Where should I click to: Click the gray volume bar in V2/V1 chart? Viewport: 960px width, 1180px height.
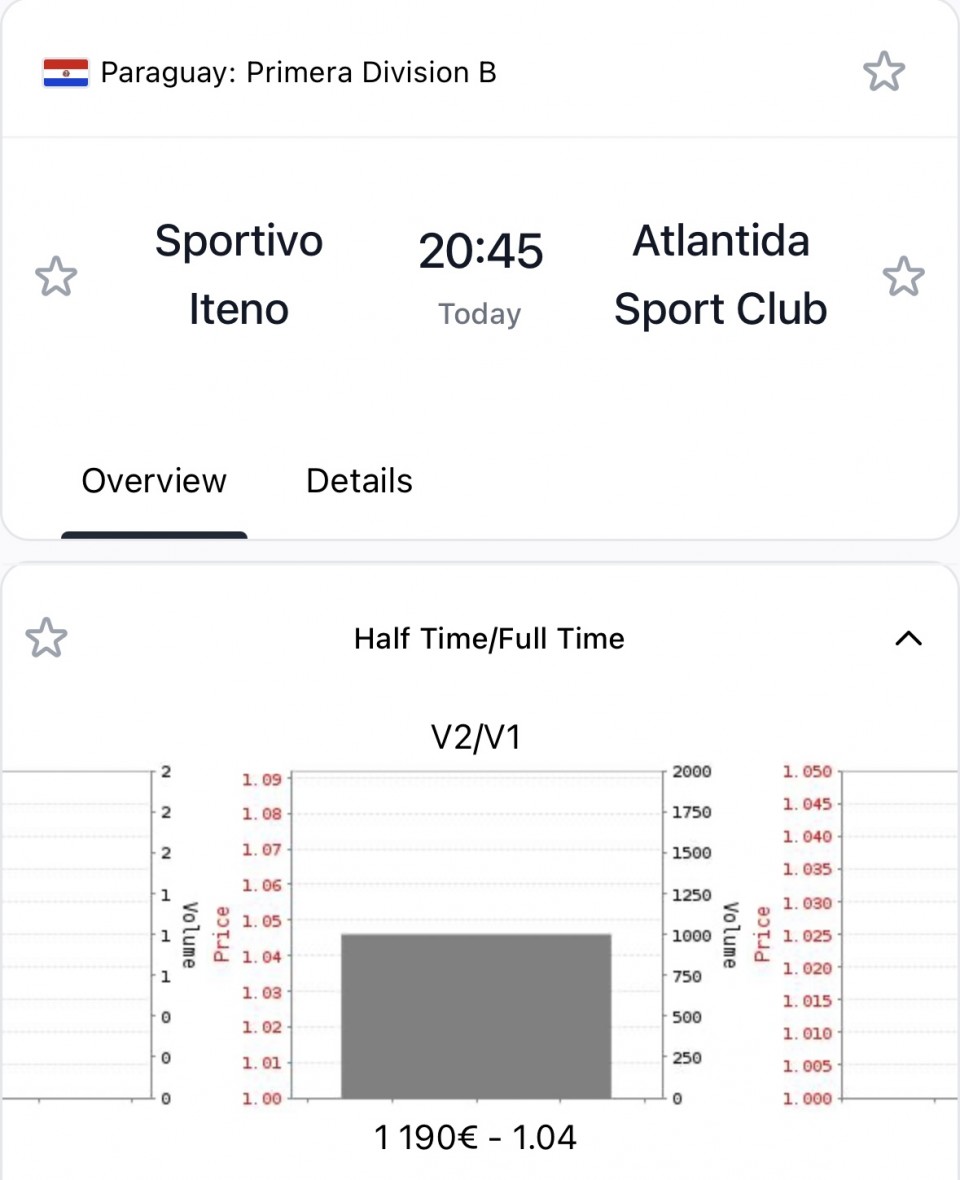click(476, 1016)
